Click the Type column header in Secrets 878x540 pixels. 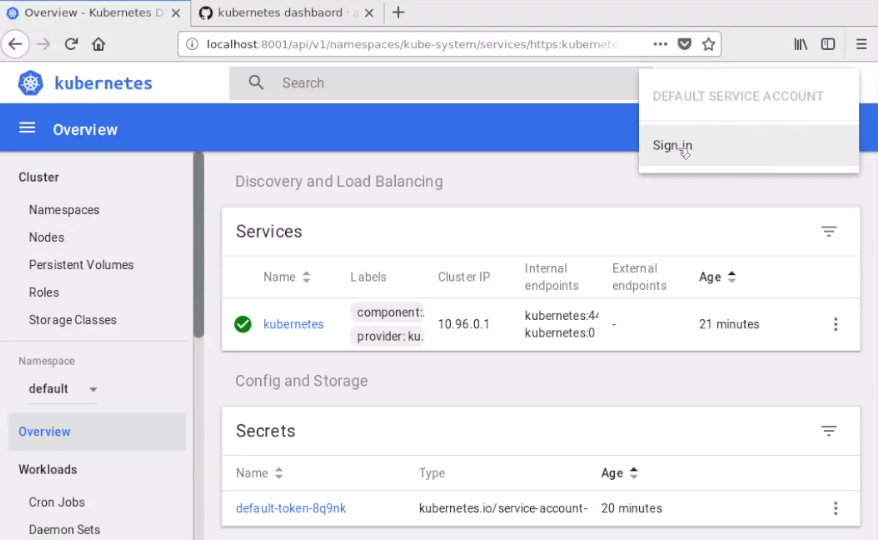click(432, 473)
